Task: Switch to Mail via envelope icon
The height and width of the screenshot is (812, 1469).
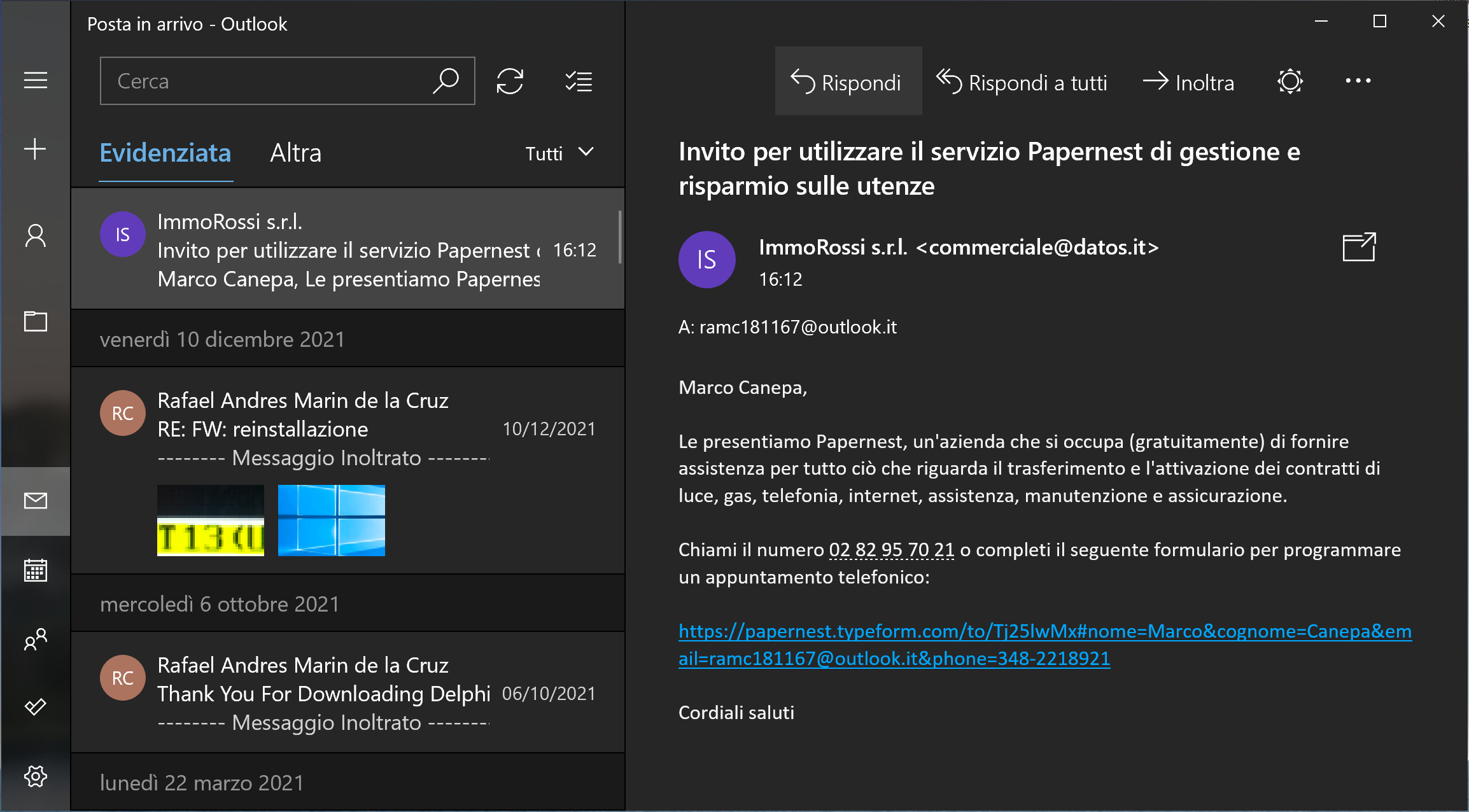Action: click(x=36, y=501)
